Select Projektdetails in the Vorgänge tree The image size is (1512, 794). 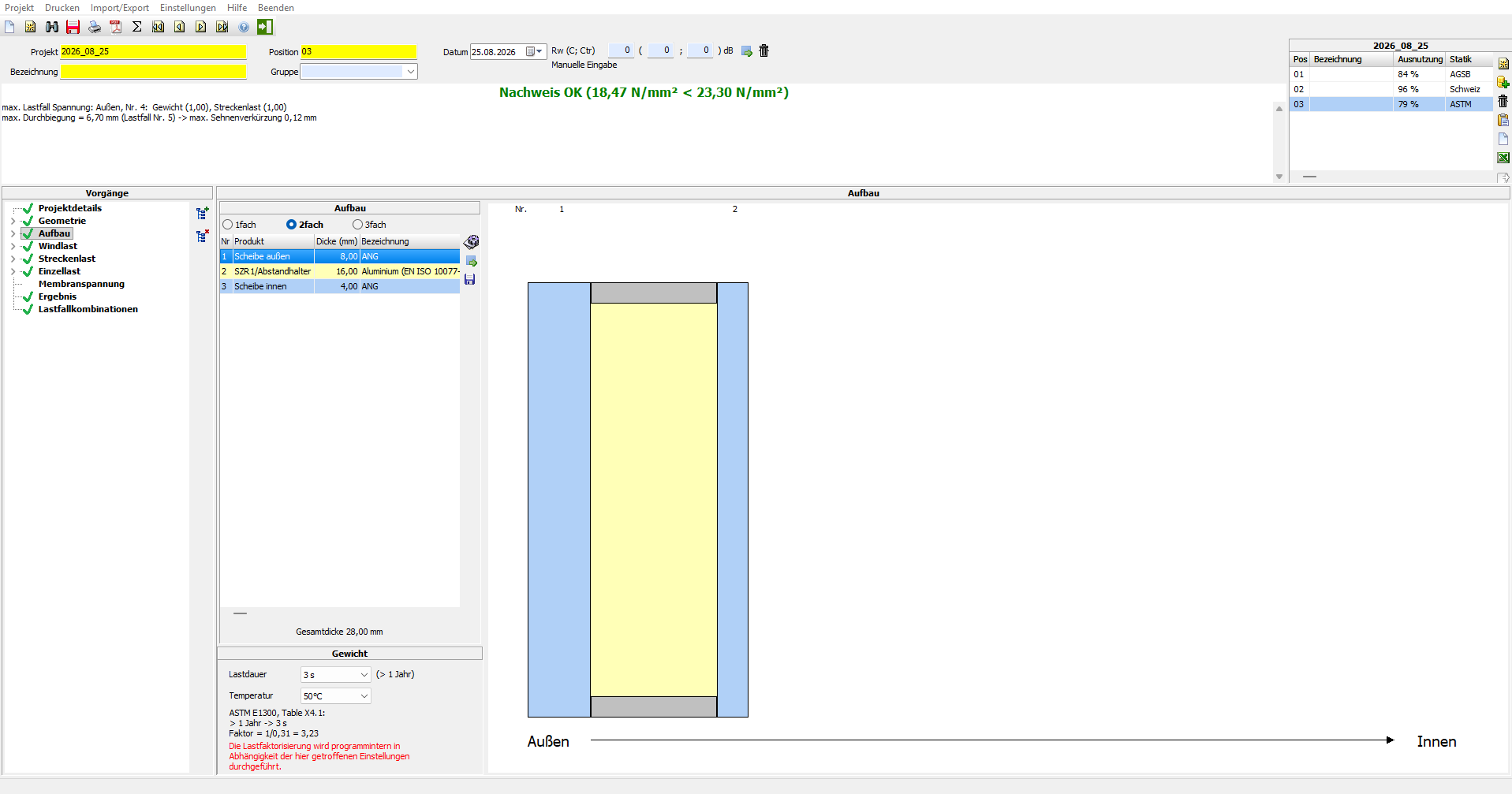[x=70, y=208]
